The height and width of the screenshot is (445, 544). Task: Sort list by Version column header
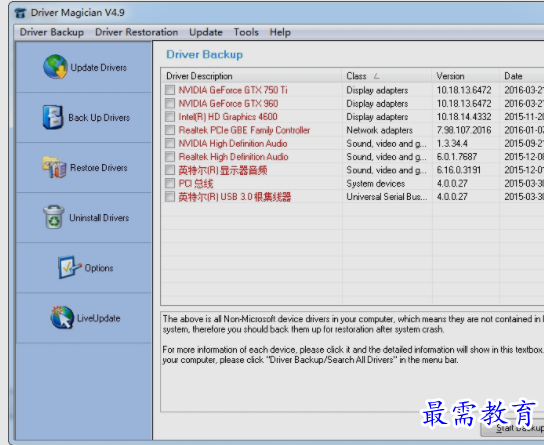click(x=466, y=76)
